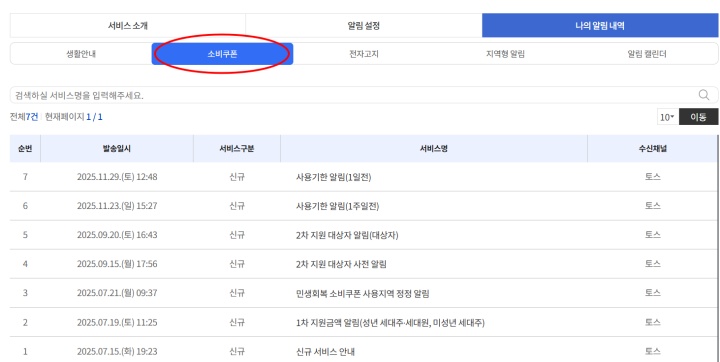
Task: Click the 서비스구분 column header
Action: click(237, 148)
